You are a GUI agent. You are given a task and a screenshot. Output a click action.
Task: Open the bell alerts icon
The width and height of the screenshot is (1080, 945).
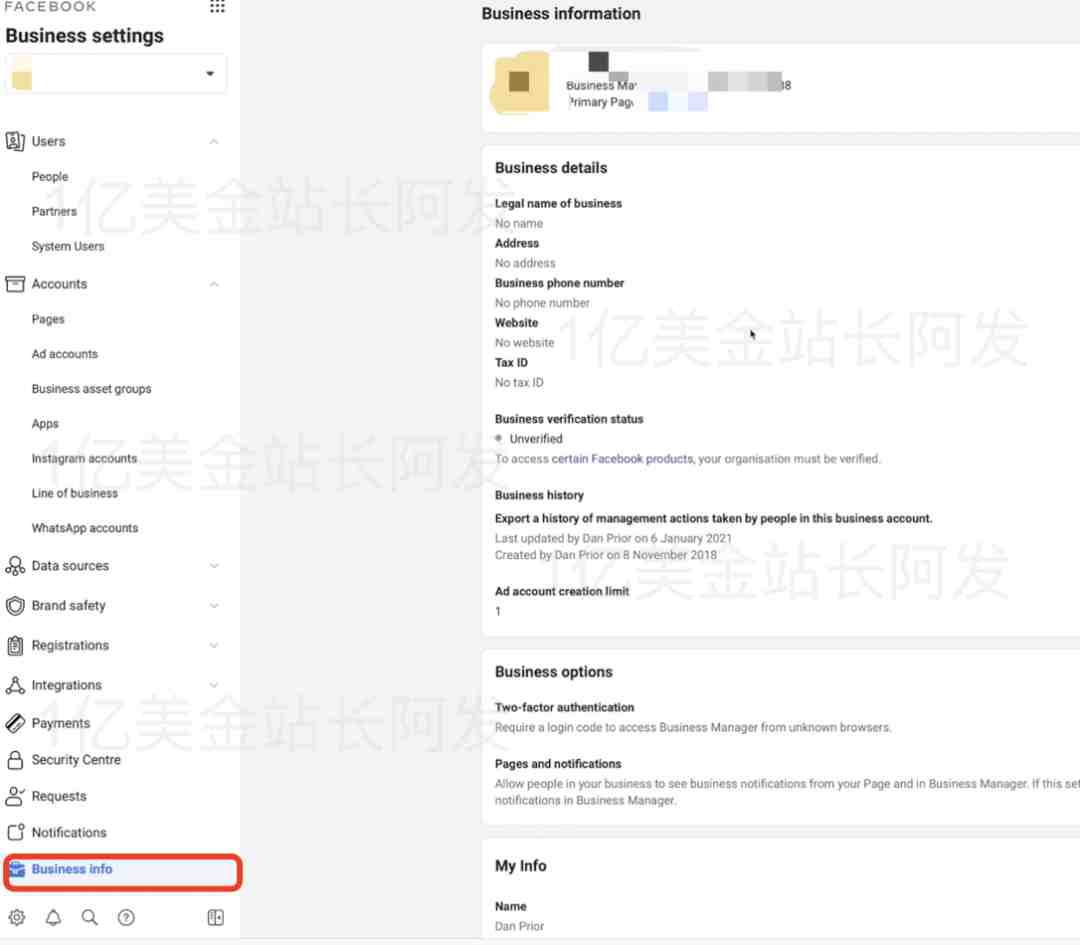tap(53, 917)
